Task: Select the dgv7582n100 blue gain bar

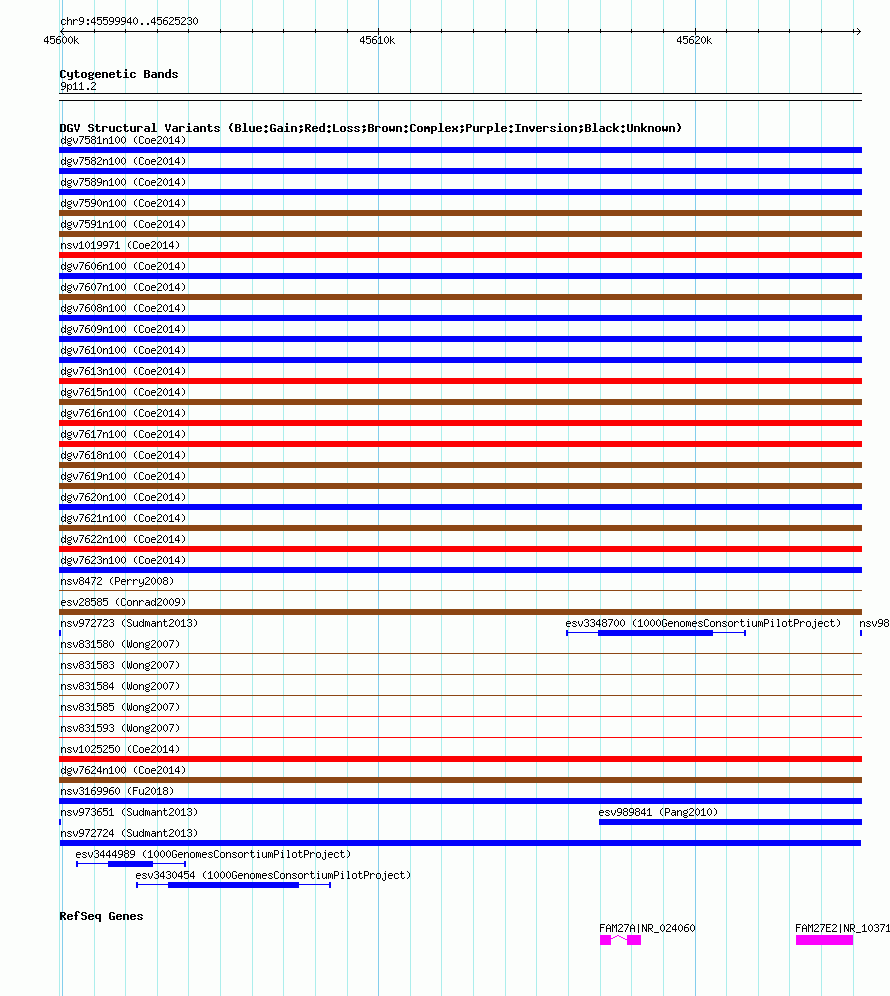Action: click(x=461, y=171)
